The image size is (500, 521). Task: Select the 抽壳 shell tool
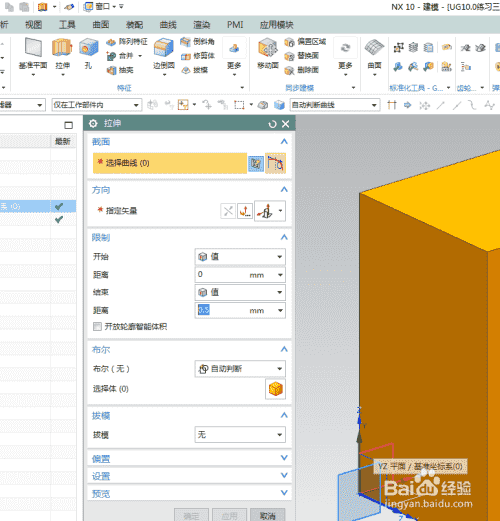(x=120, y=70)
